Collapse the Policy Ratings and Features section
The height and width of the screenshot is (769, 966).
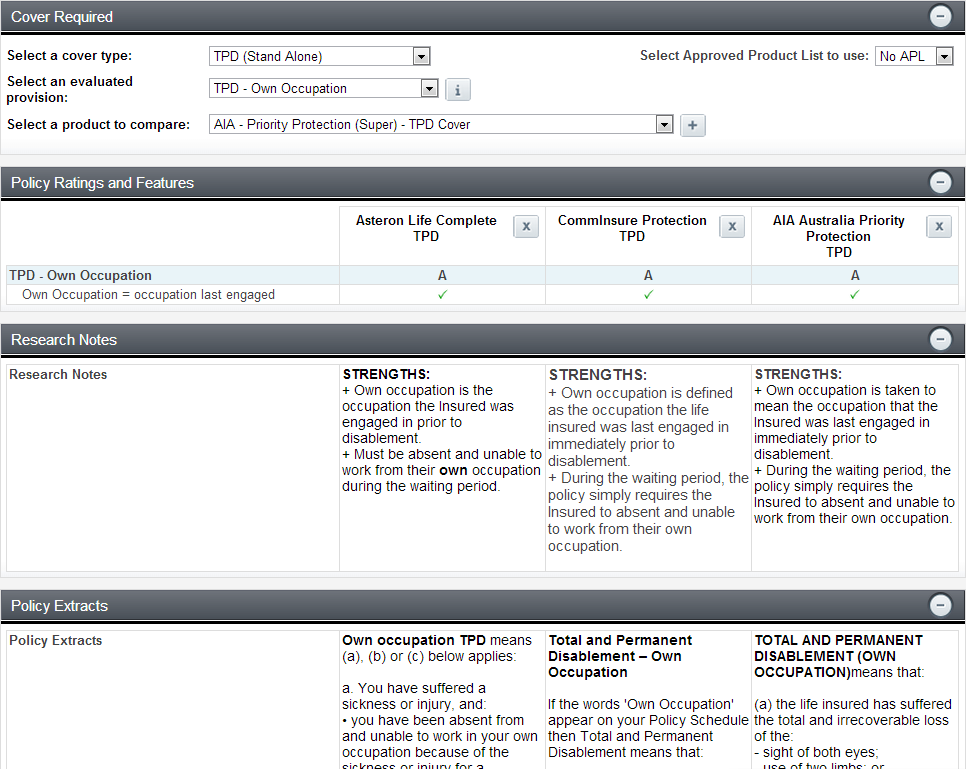(x=940, y=182)
